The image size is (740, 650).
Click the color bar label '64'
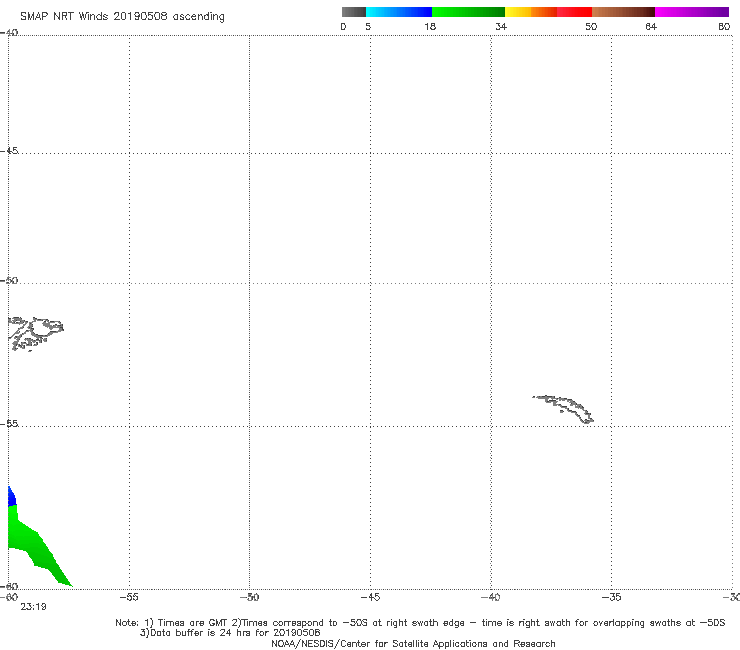point(651,26)
